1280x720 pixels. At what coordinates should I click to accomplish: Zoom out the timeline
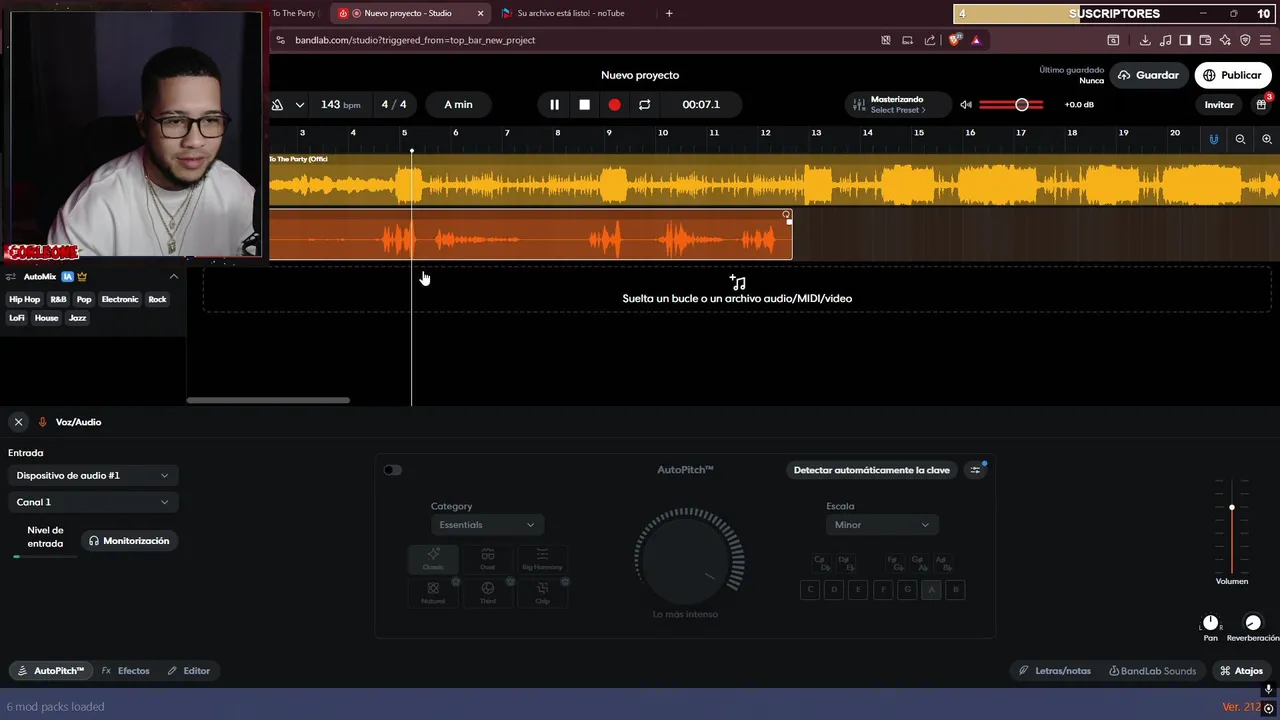click(1240, 139)
